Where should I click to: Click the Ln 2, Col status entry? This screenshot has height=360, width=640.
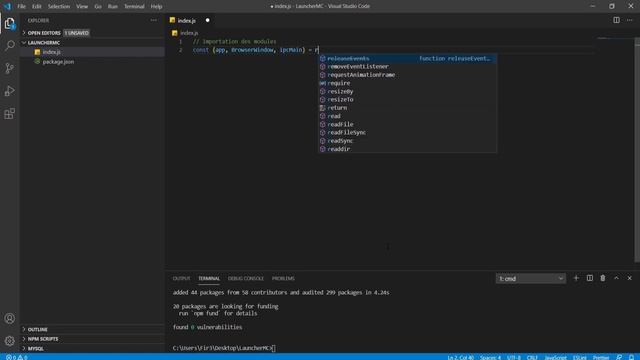(460, 358)
